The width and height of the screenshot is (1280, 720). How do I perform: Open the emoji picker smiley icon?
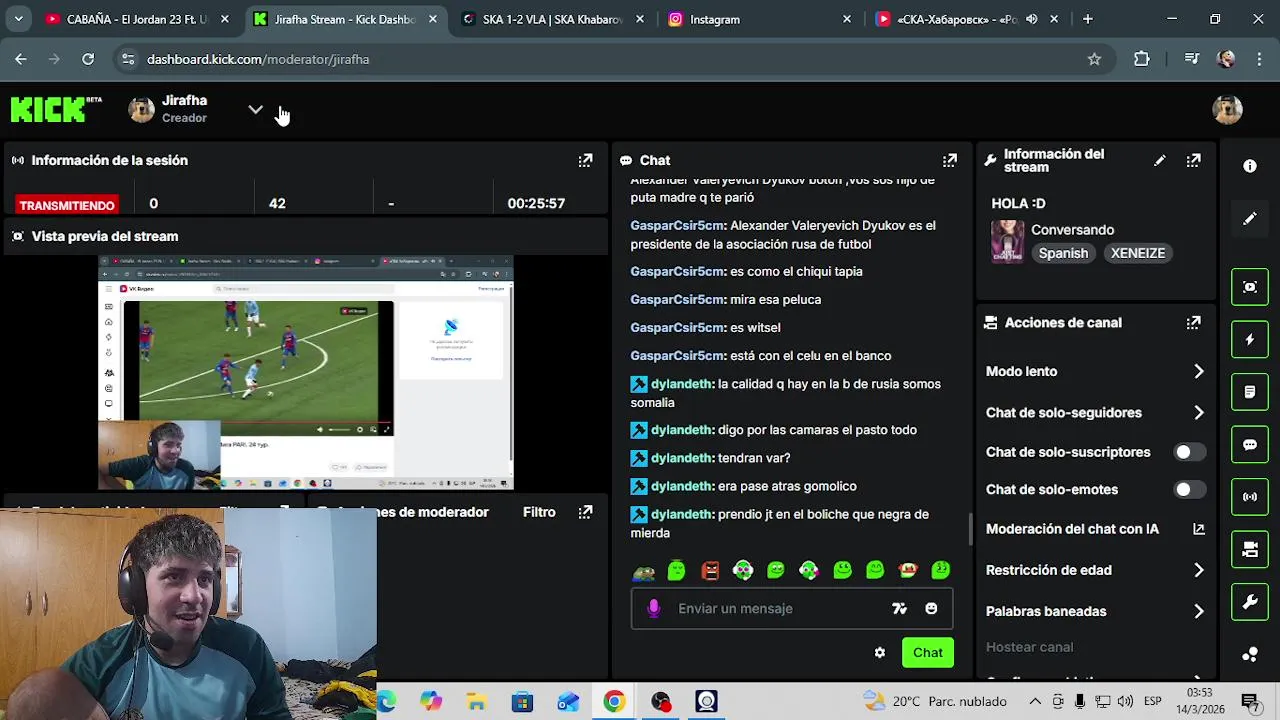coord(931,608)
